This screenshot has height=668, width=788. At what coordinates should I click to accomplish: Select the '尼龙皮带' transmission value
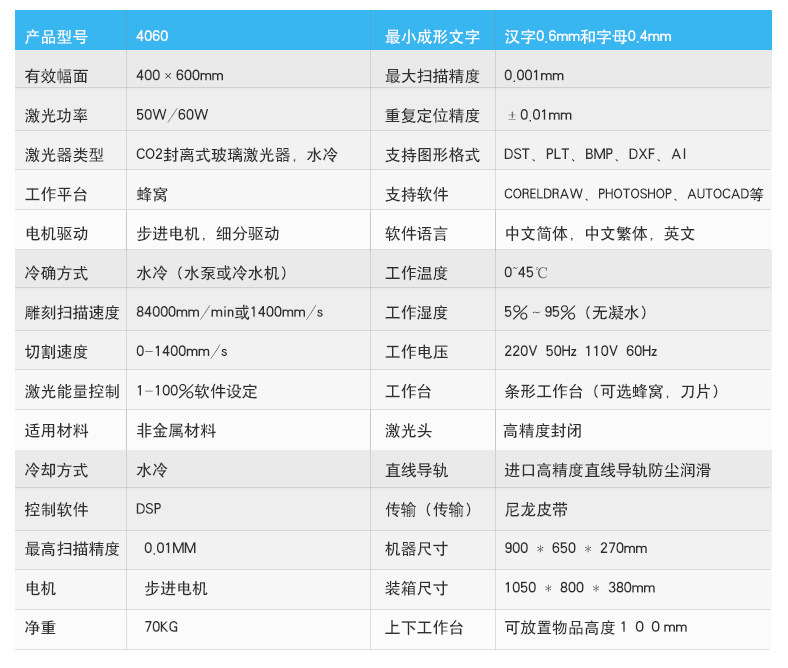tap(536, 510)
